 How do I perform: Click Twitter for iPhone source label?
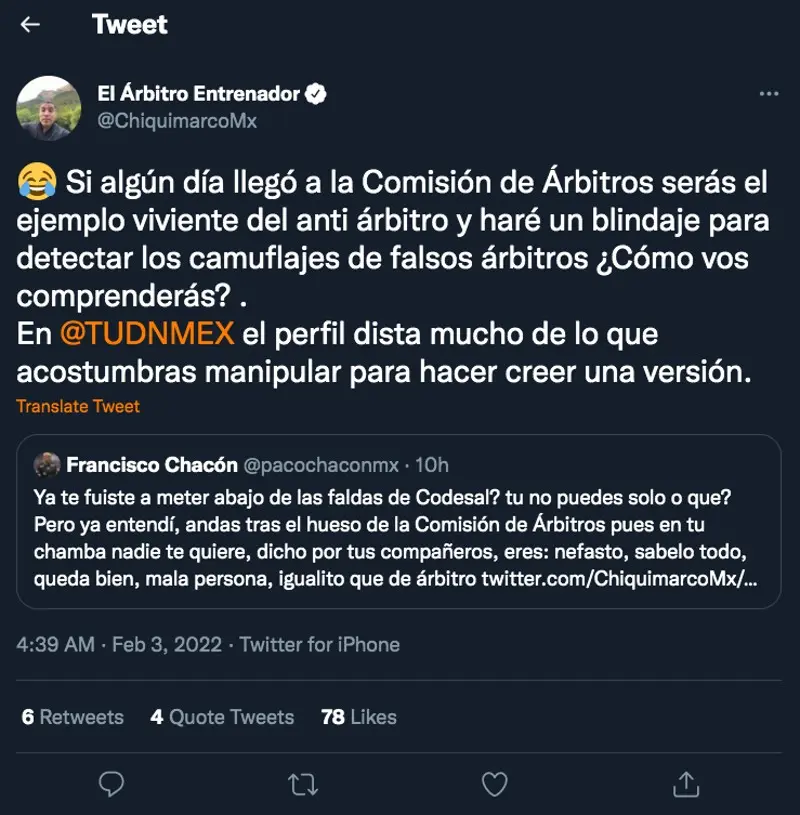pos(319,645)
